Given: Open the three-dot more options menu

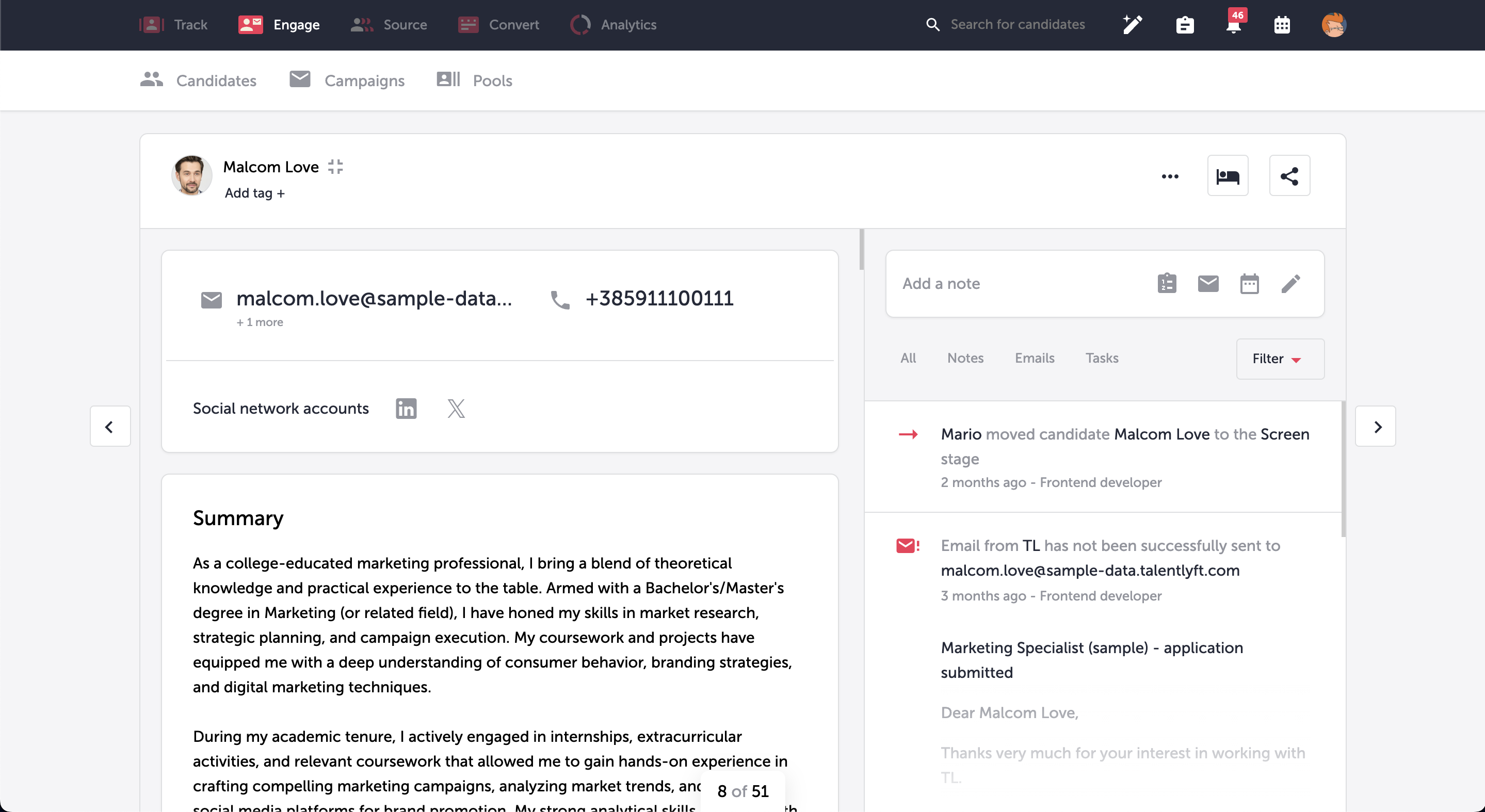Looking at the screenshot, I should tap(1170, 176).
